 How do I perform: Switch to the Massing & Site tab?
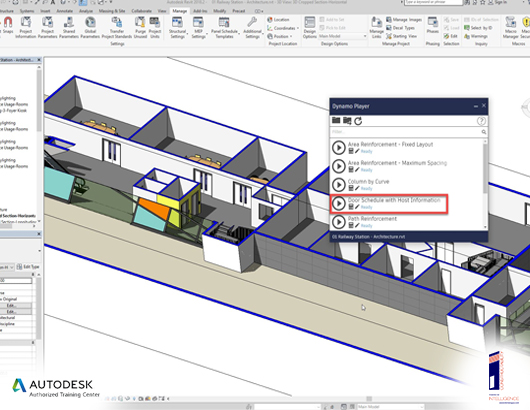click(x=112, y=11)
